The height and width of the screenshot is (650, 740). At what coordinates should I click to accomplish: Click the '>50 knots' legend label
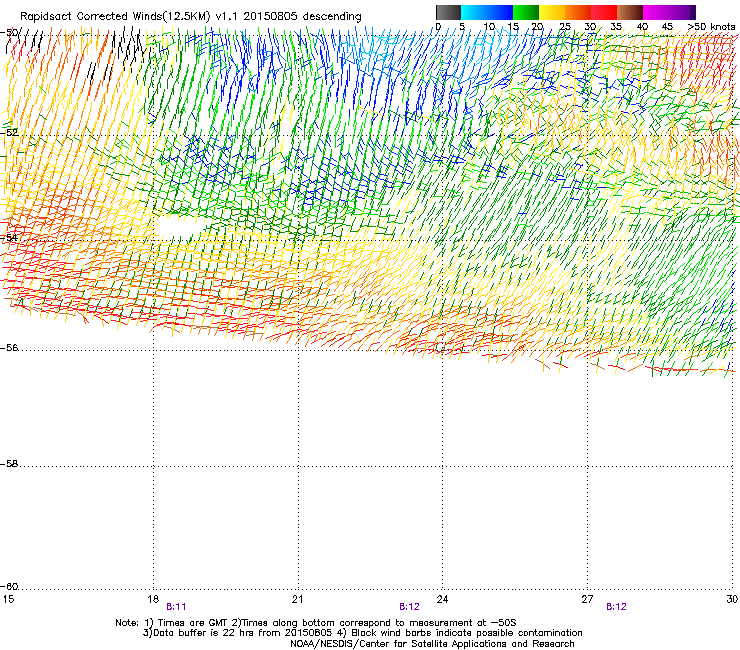coord(711,27)
